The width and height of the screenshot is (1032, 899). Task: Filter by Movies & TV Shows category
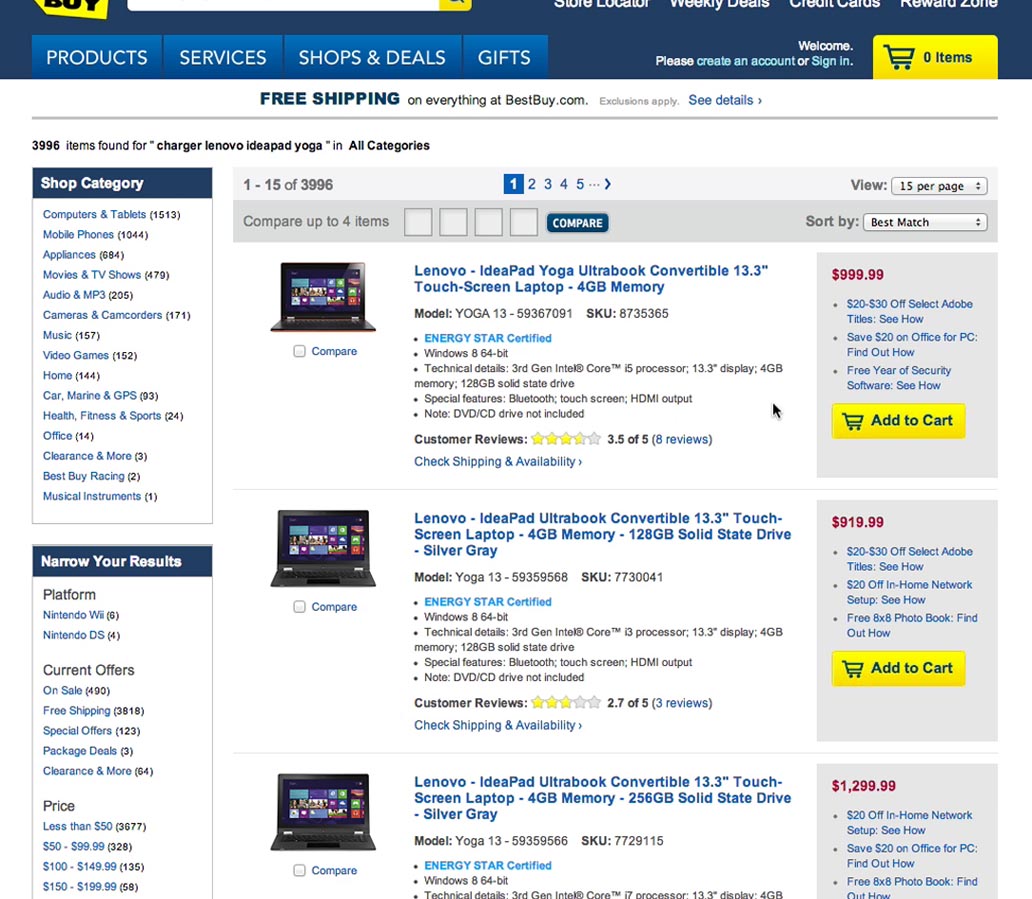pos(91,274)
